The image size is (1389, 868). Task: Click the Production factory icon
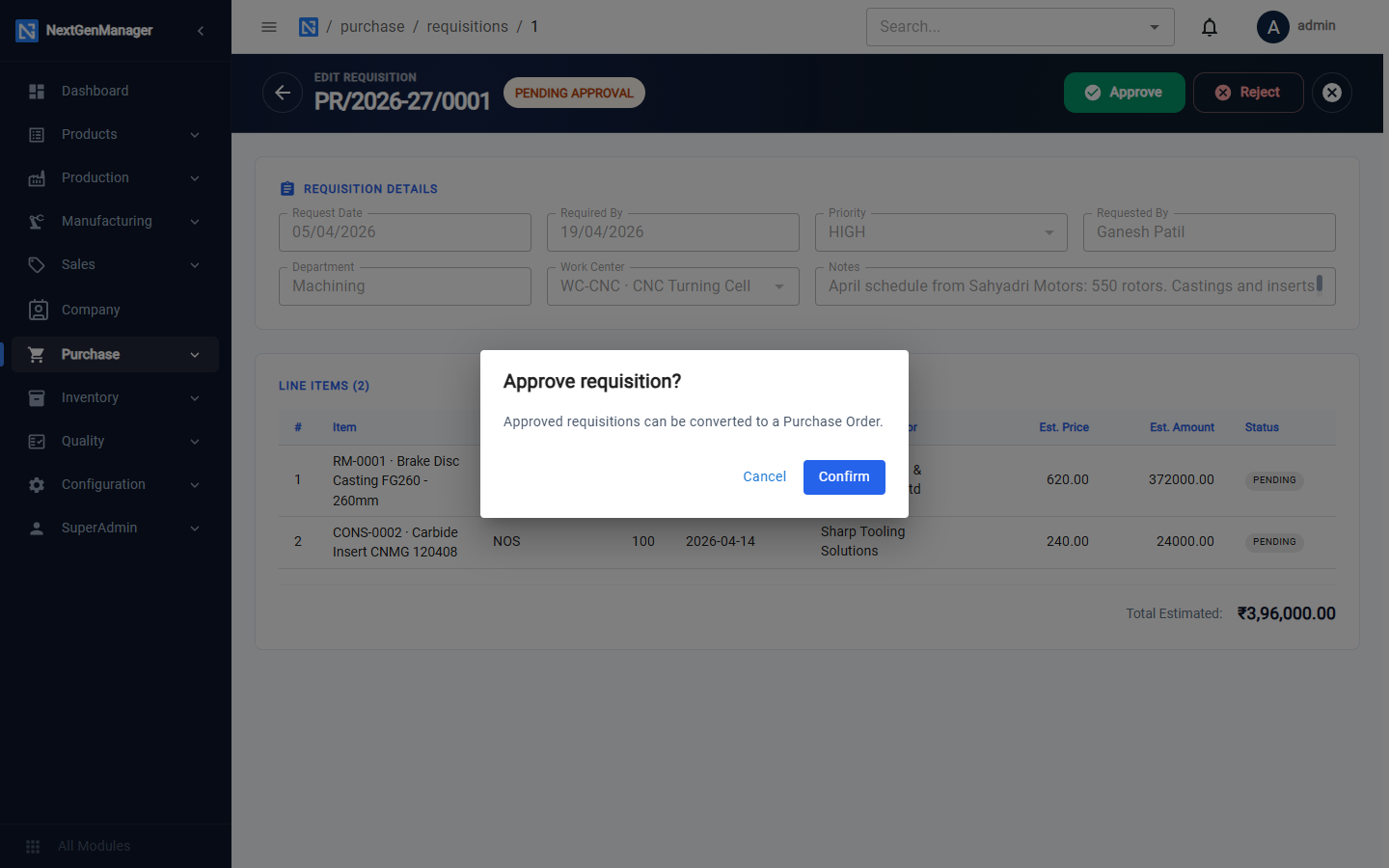point(37,178)
